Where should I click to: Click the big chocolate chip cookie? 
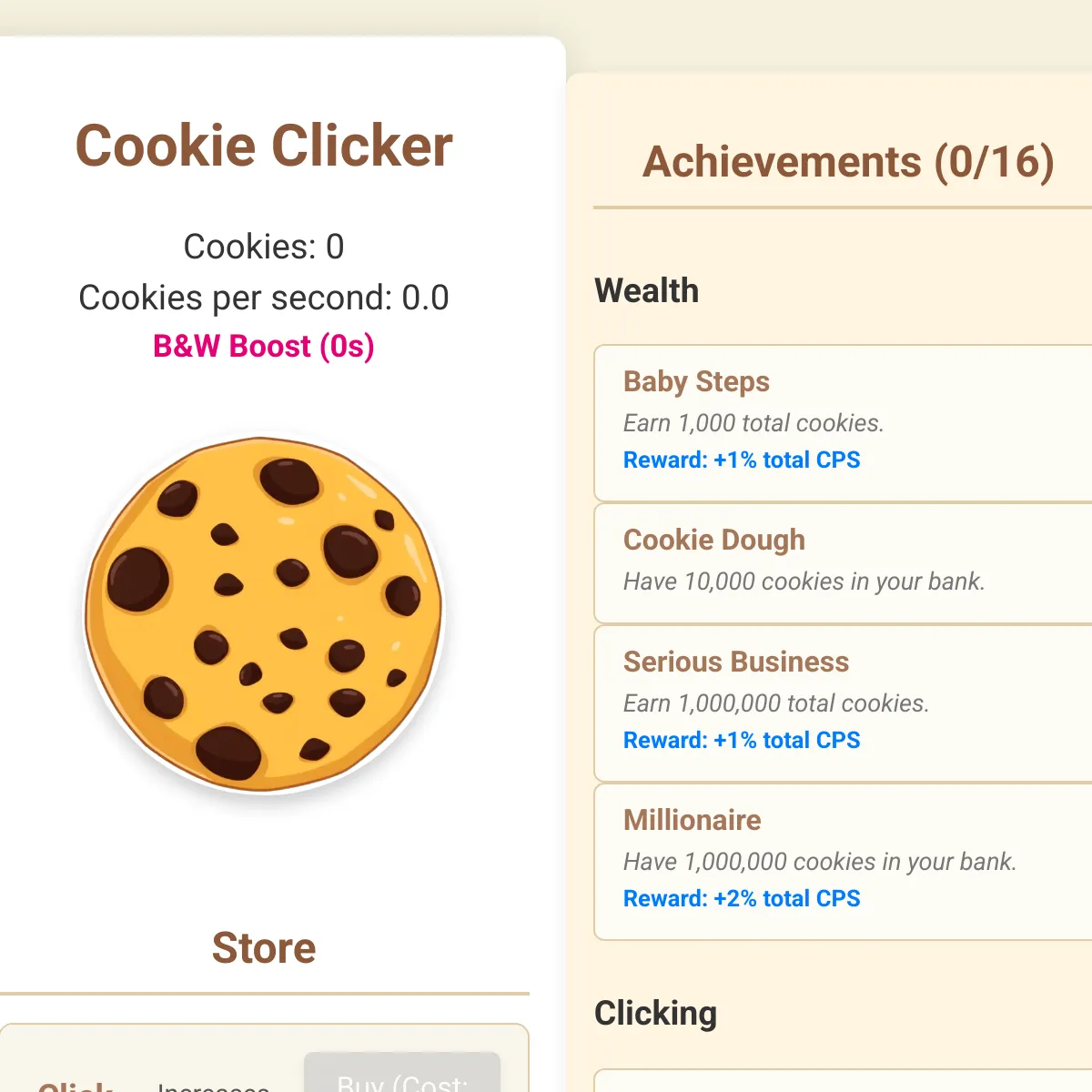pyautogui.click(x=263, y=614)
